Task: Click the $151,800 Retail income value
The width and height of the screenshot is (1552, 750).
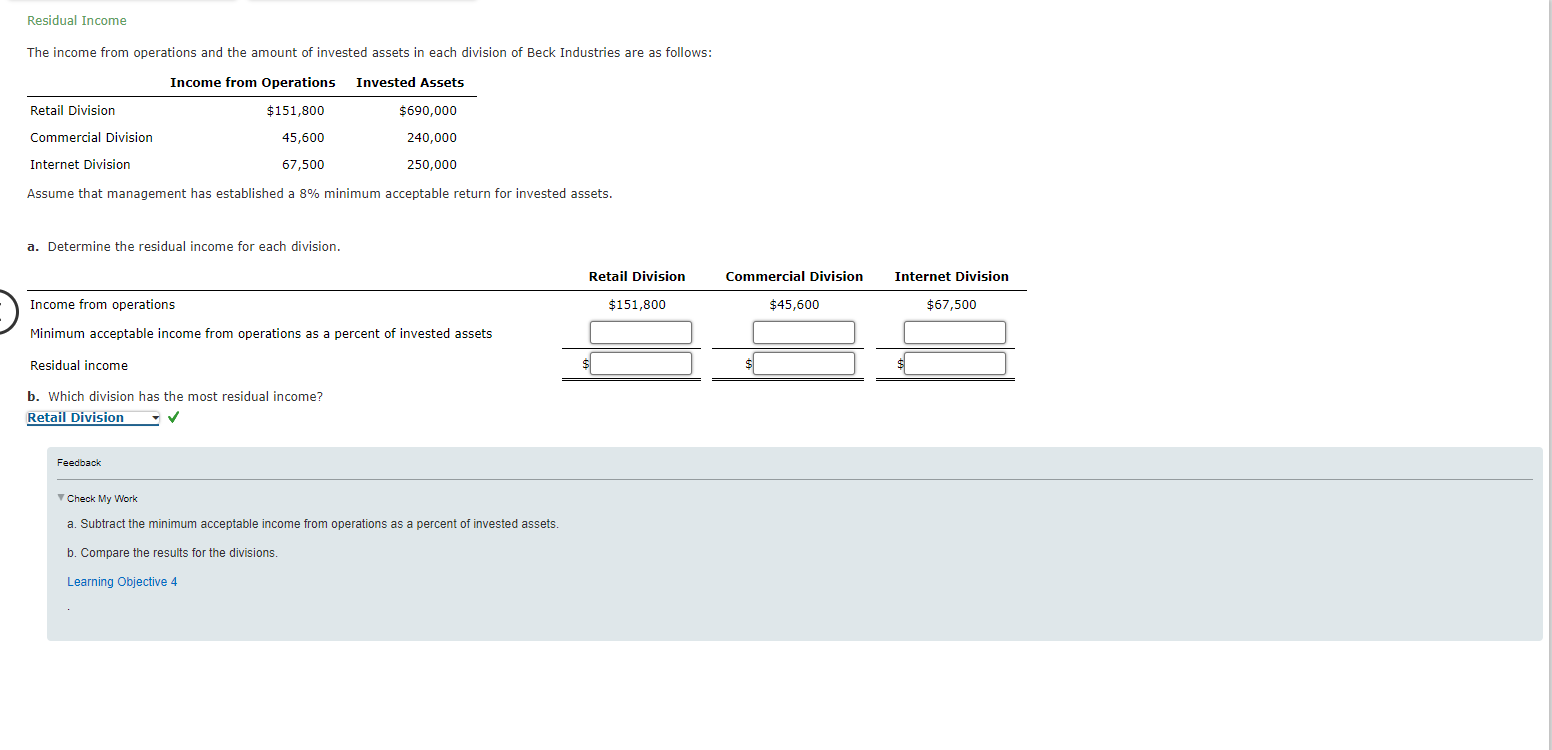Action: click(637, 304)
